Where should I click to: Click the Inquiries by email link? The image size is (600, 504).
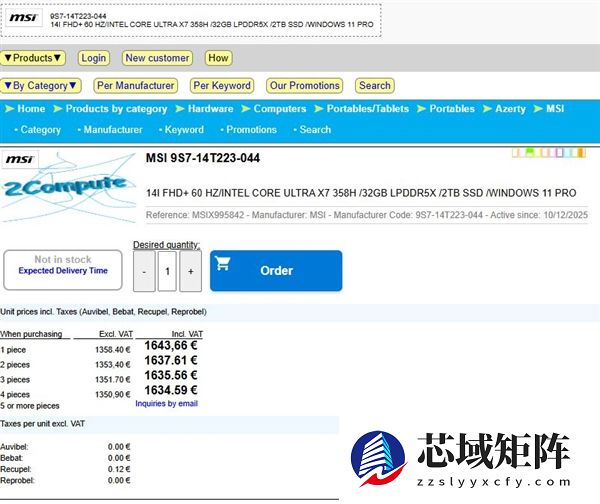click(166, 404)
